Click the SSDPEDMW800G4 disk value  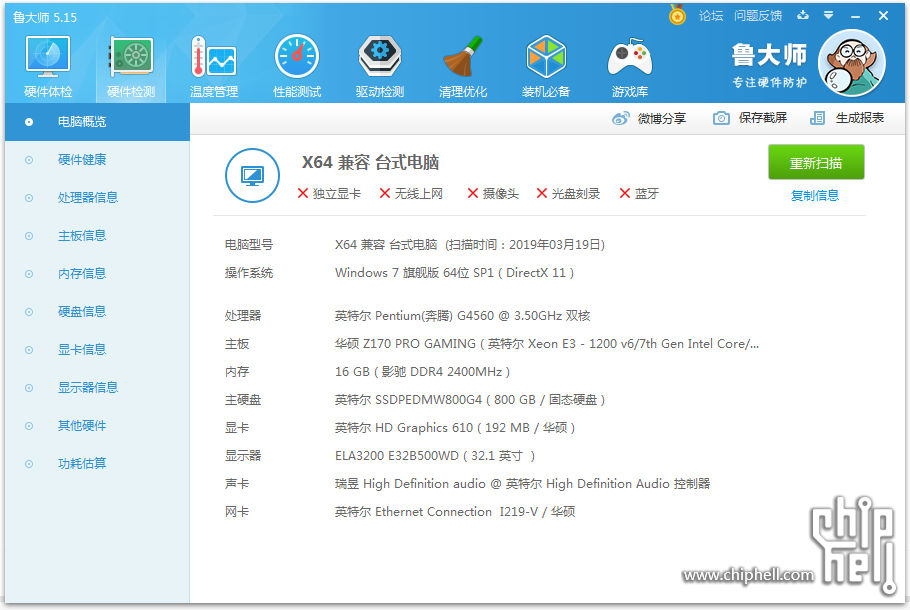(470, 400)
